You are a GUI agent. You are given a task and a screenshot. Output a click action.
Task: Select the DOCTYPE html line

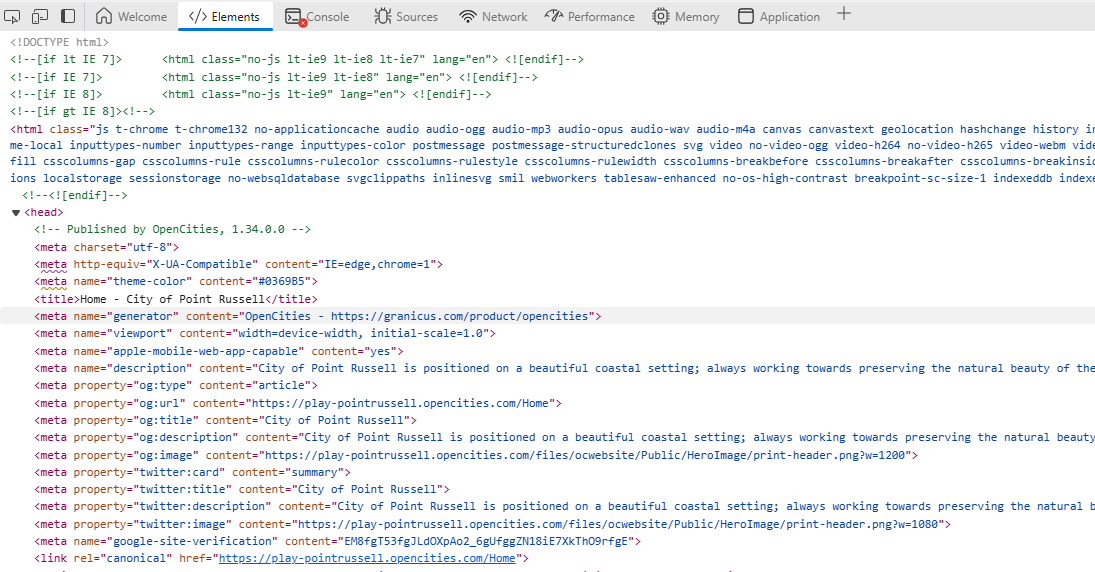[x=59, y=42]
